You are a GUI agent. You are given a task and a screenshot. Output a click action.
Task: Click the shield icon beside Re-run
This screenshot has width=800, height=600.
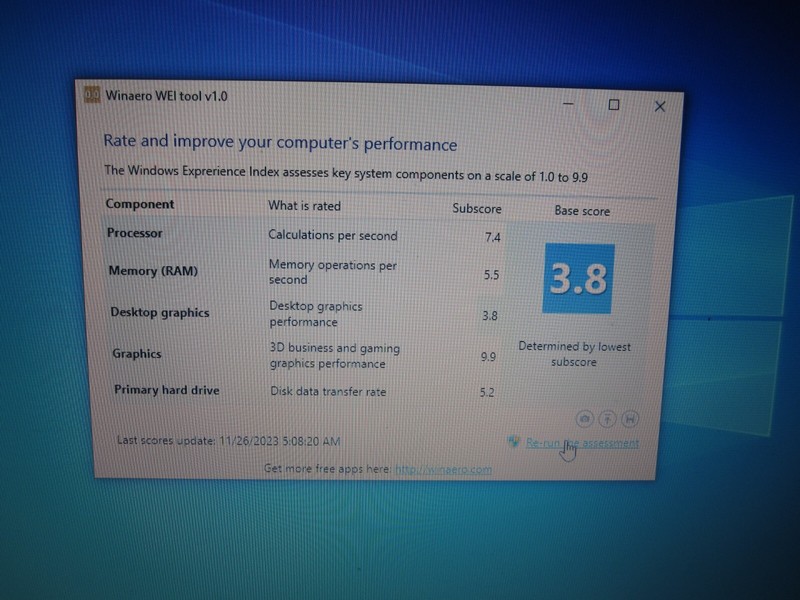tap(514, 442)
